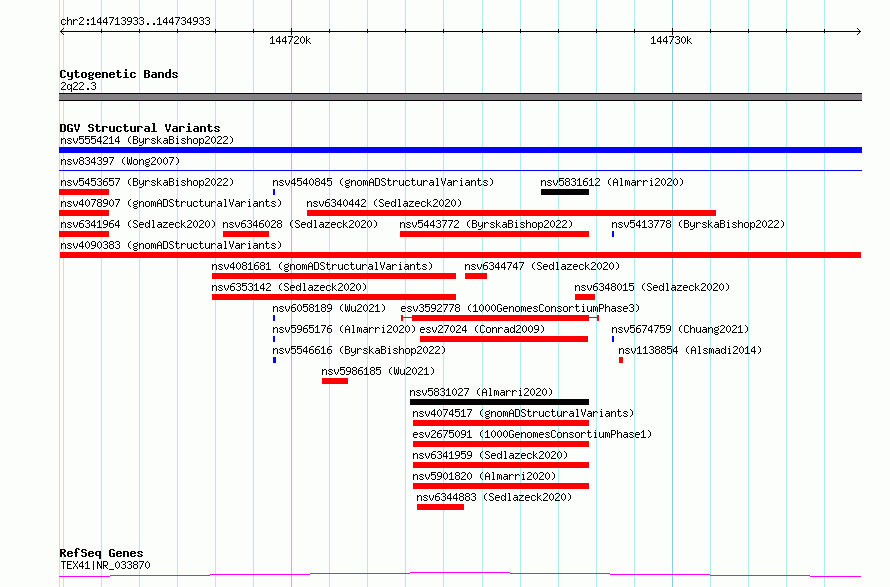Click the nsv4081681 (gnomADStructuralVariants) label
890x587 pixels.
pyautogui.click(x=322, y=266)
